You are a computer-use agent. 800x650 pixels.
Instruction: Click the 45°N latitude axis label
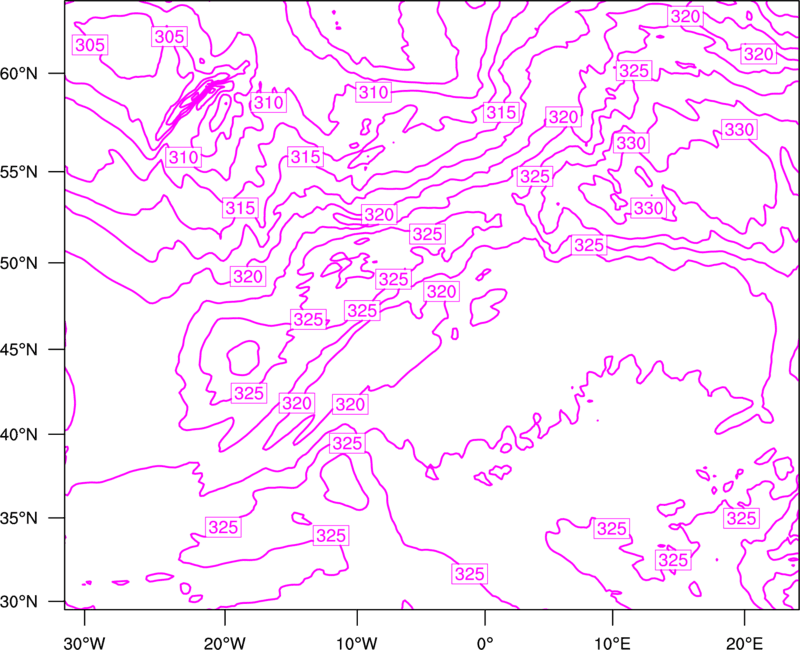(x=19, y=349)
